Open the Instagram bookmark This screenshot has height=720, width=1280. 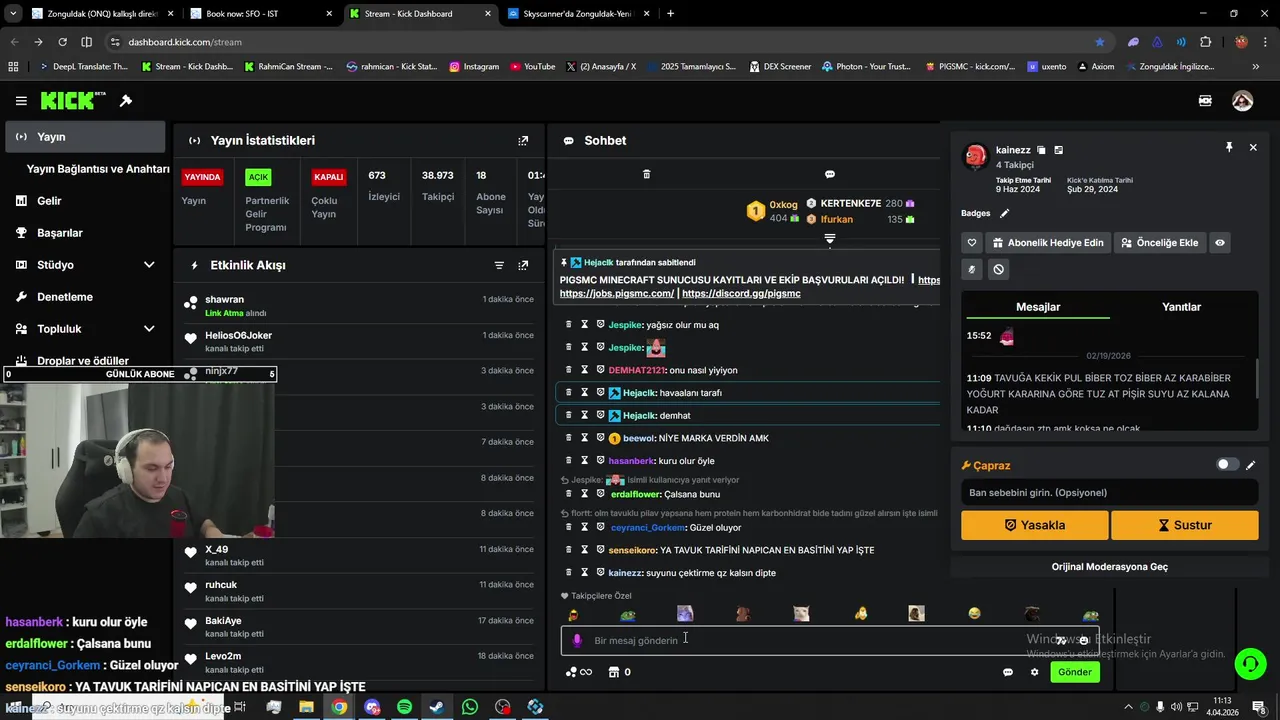pyautogui.click(x=474, y=66)
